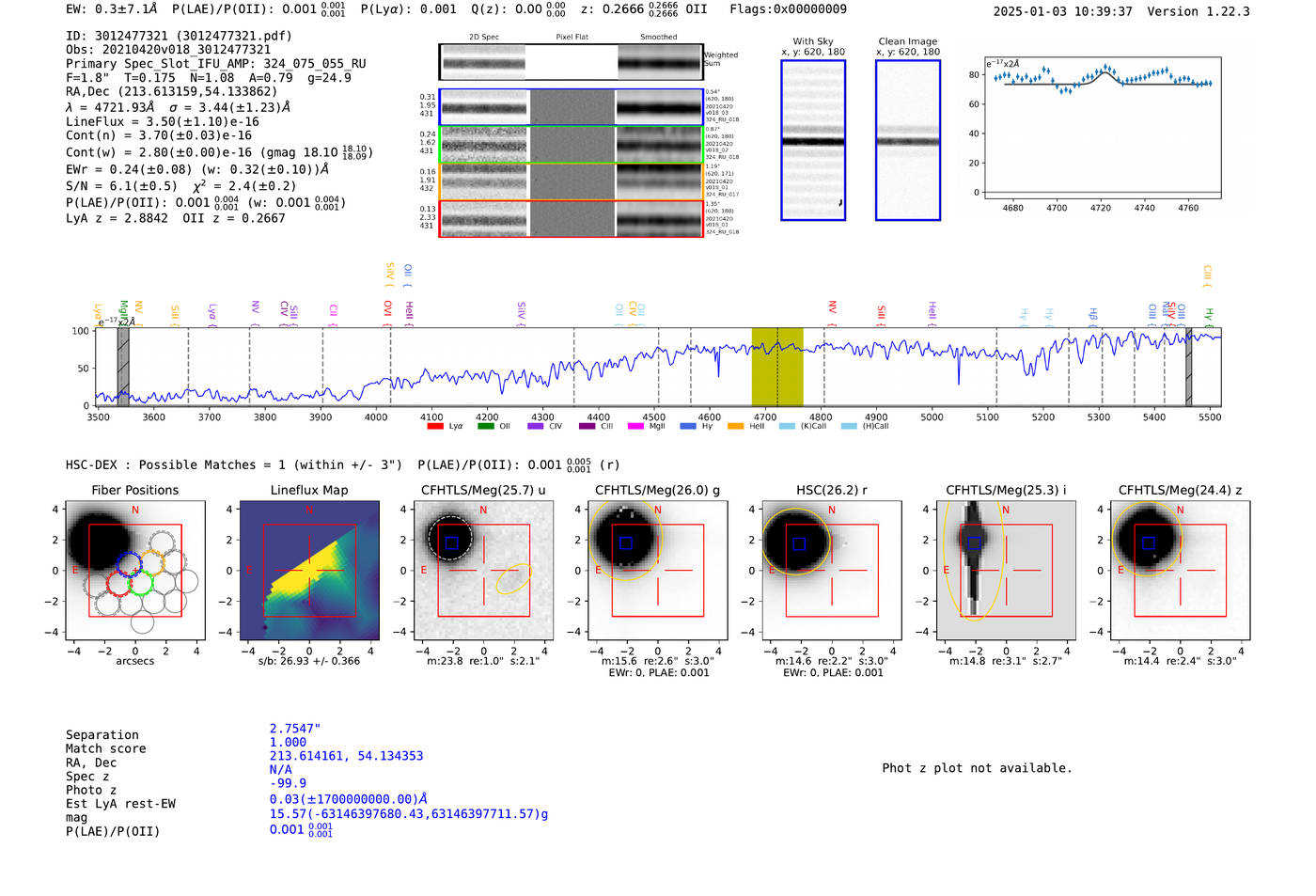Select the blue-bordered 2D spectrum row
The width and height of the screenshot is (1316, 896).
tap(572, 107)
